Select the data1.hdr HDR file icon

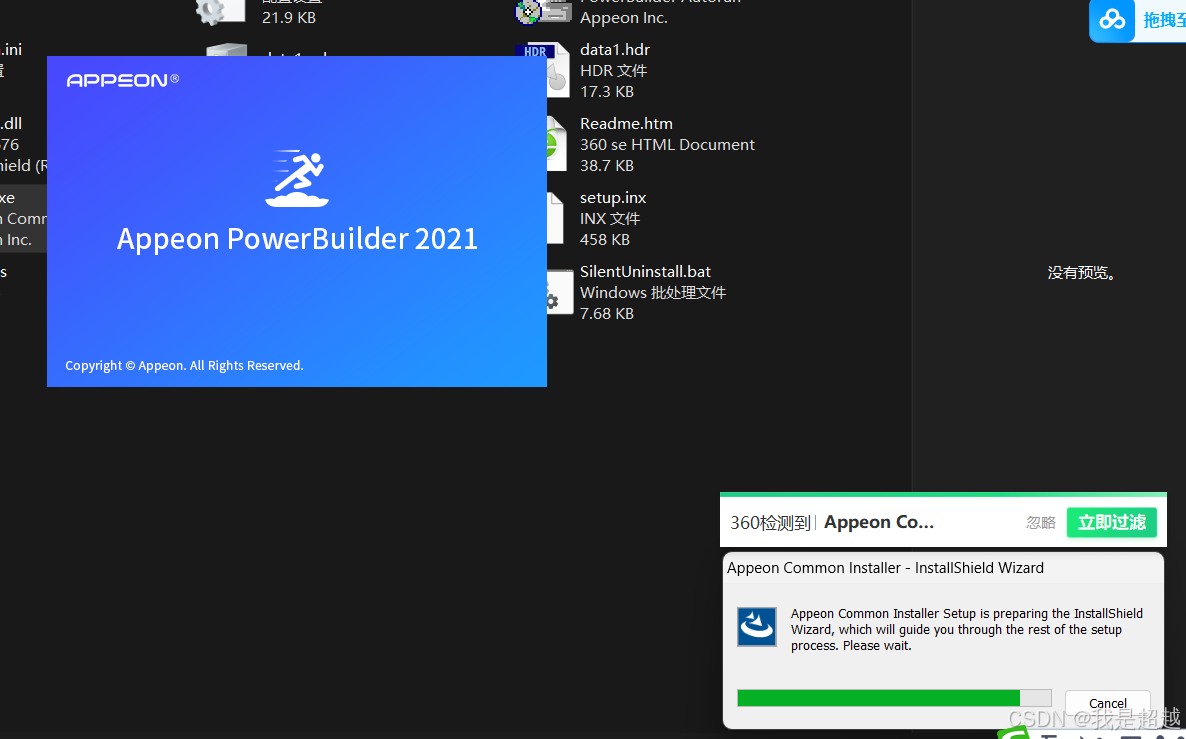(556, 69)
